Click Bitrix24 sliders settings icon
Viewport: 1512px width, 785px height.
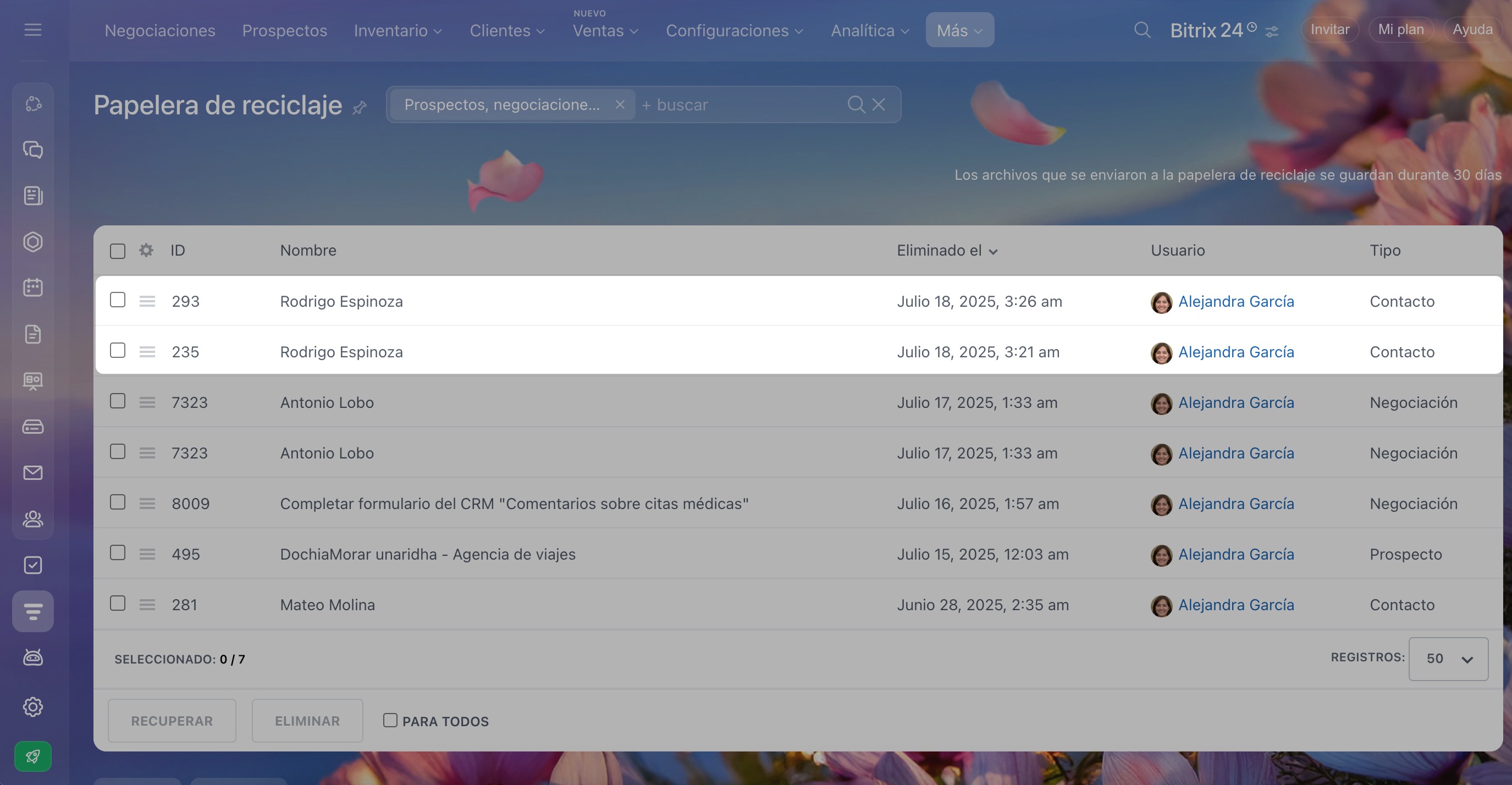point(1272,32)
